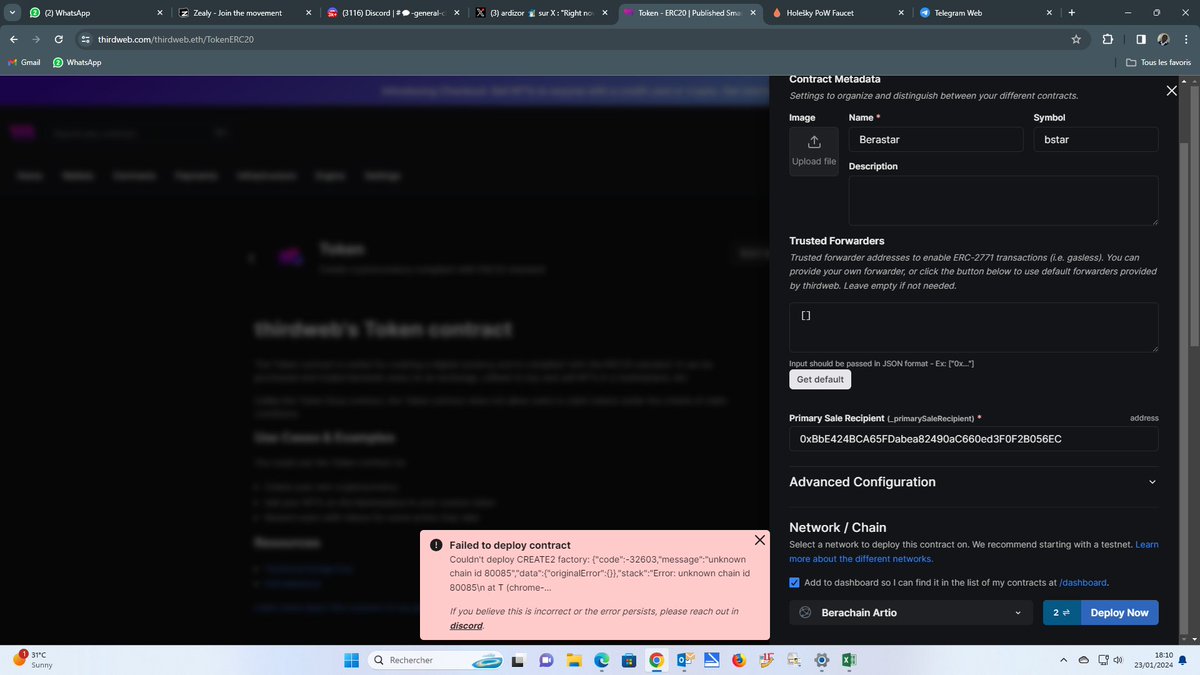This screenshot has width=1200, height=675.
Task: Switch to the ardizor X tab
Action: (542, 13)
